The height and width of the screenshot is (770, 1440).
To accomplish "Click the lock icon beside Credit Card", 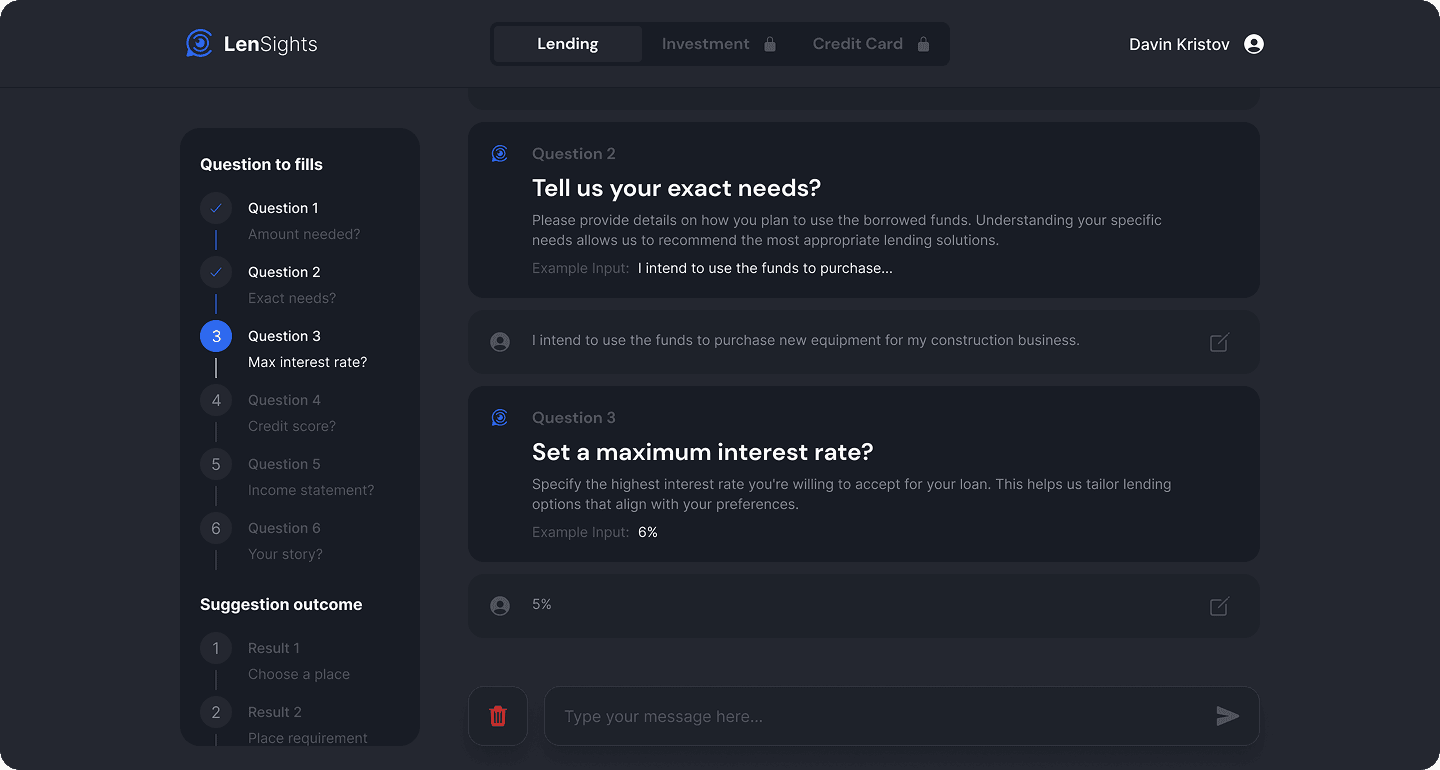I will click(923, 44).
